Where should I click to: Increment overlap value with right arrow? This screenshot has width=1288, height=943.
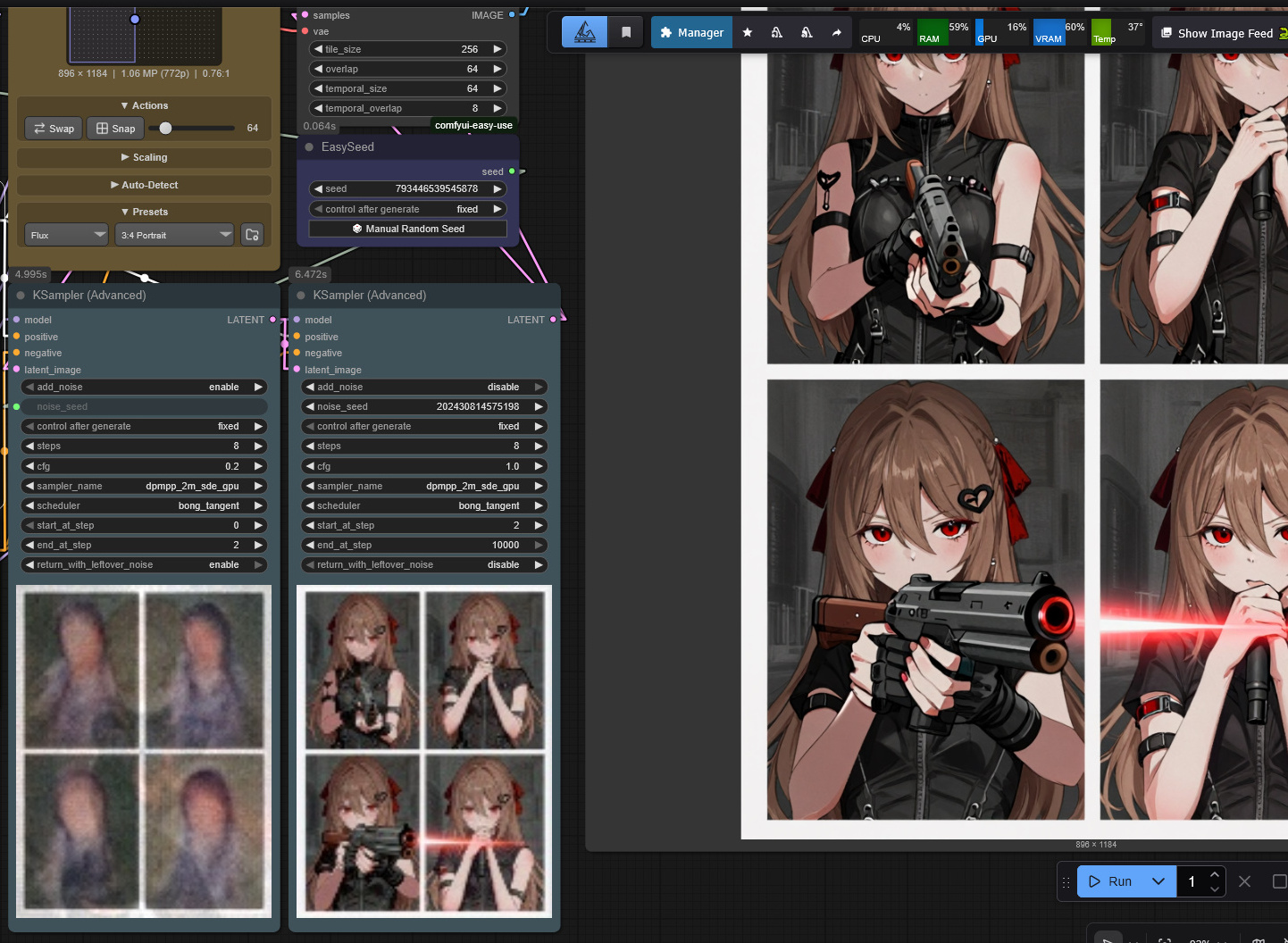click(498, 69)
